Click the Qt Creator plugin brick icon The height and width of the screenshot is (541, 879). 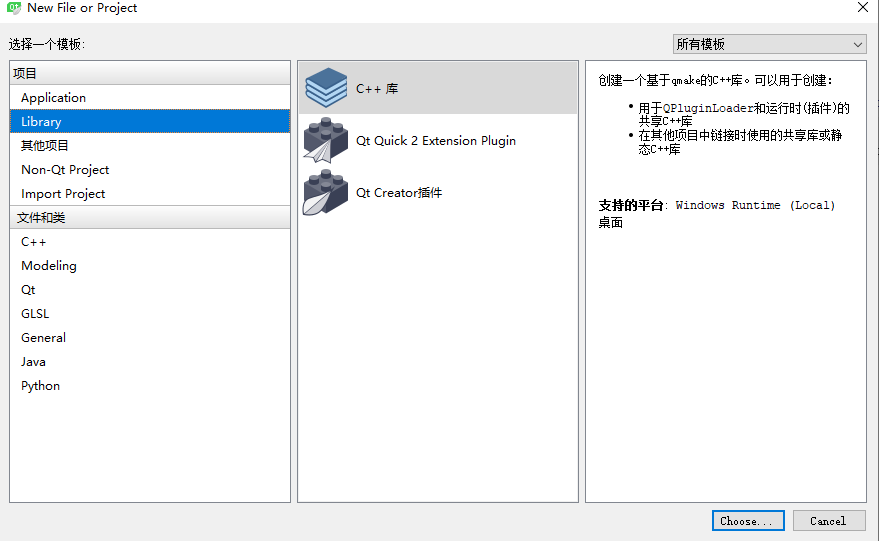click(326, 192)
